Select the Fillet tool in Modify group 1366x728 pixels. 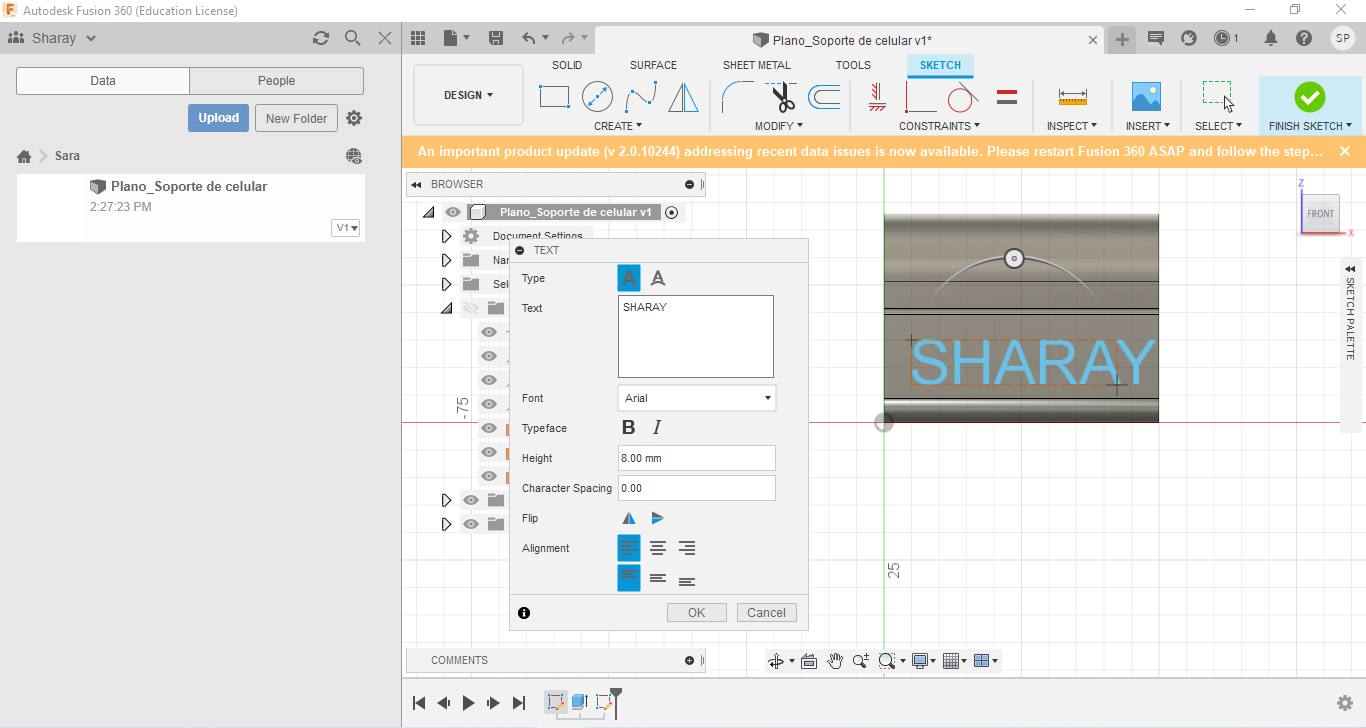click(x=738, y=97)
